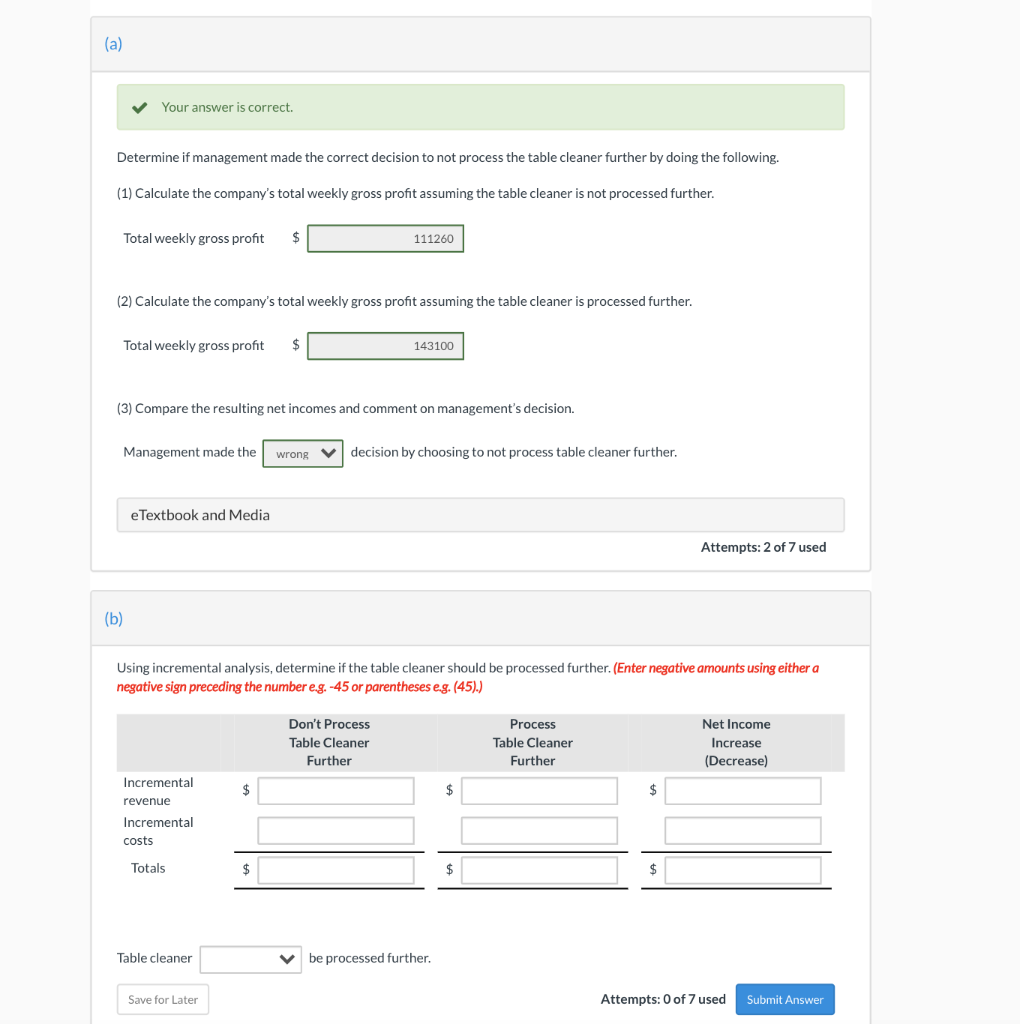This screenshot has height=1024, width=1020.
Task: Click 'Total weekly gross profit' label for part (2)
Action: (x=194, y=345)
